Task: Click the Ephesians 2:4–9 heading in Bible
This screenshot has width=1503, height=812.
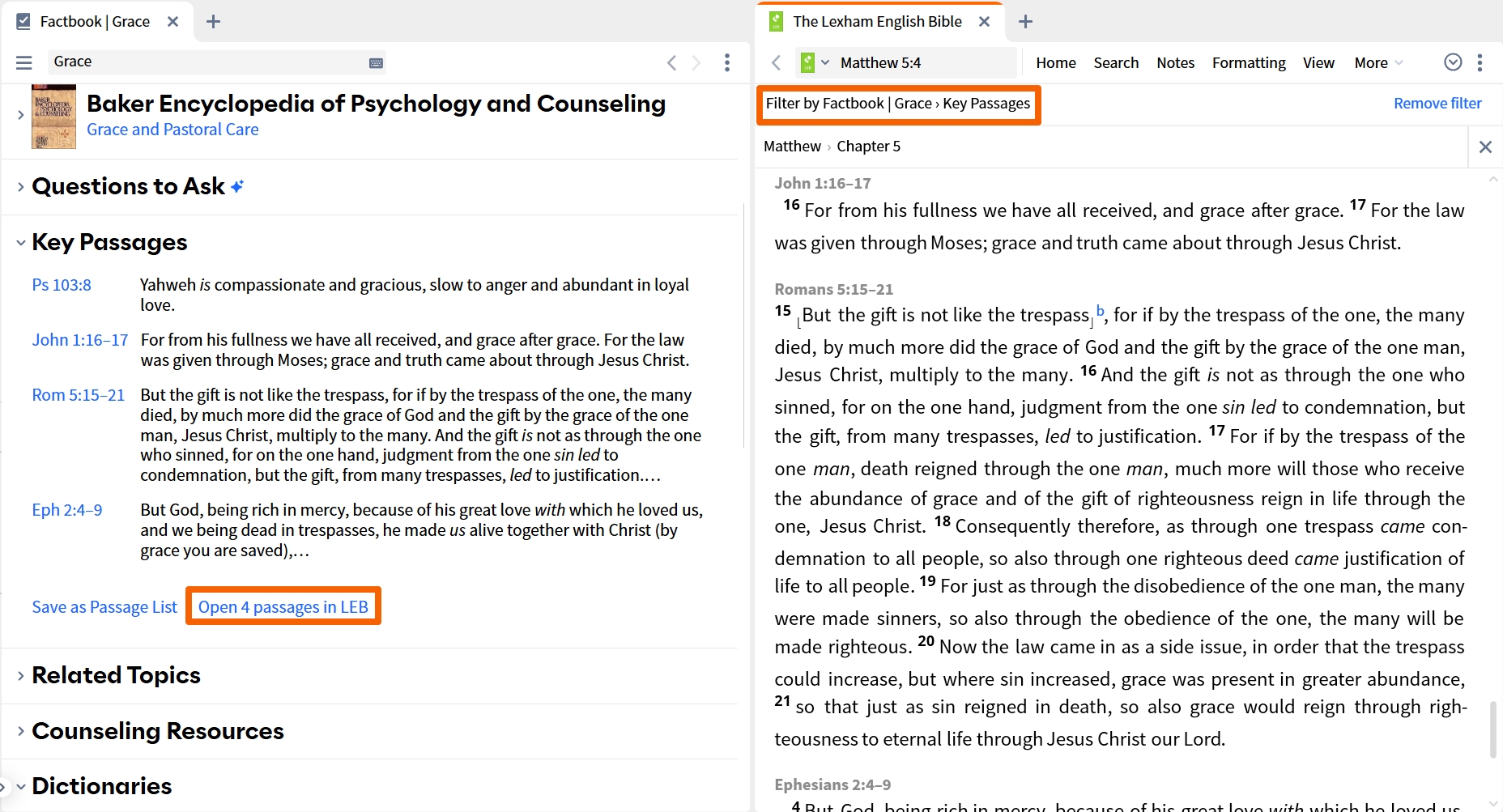Action: point(832,785)
